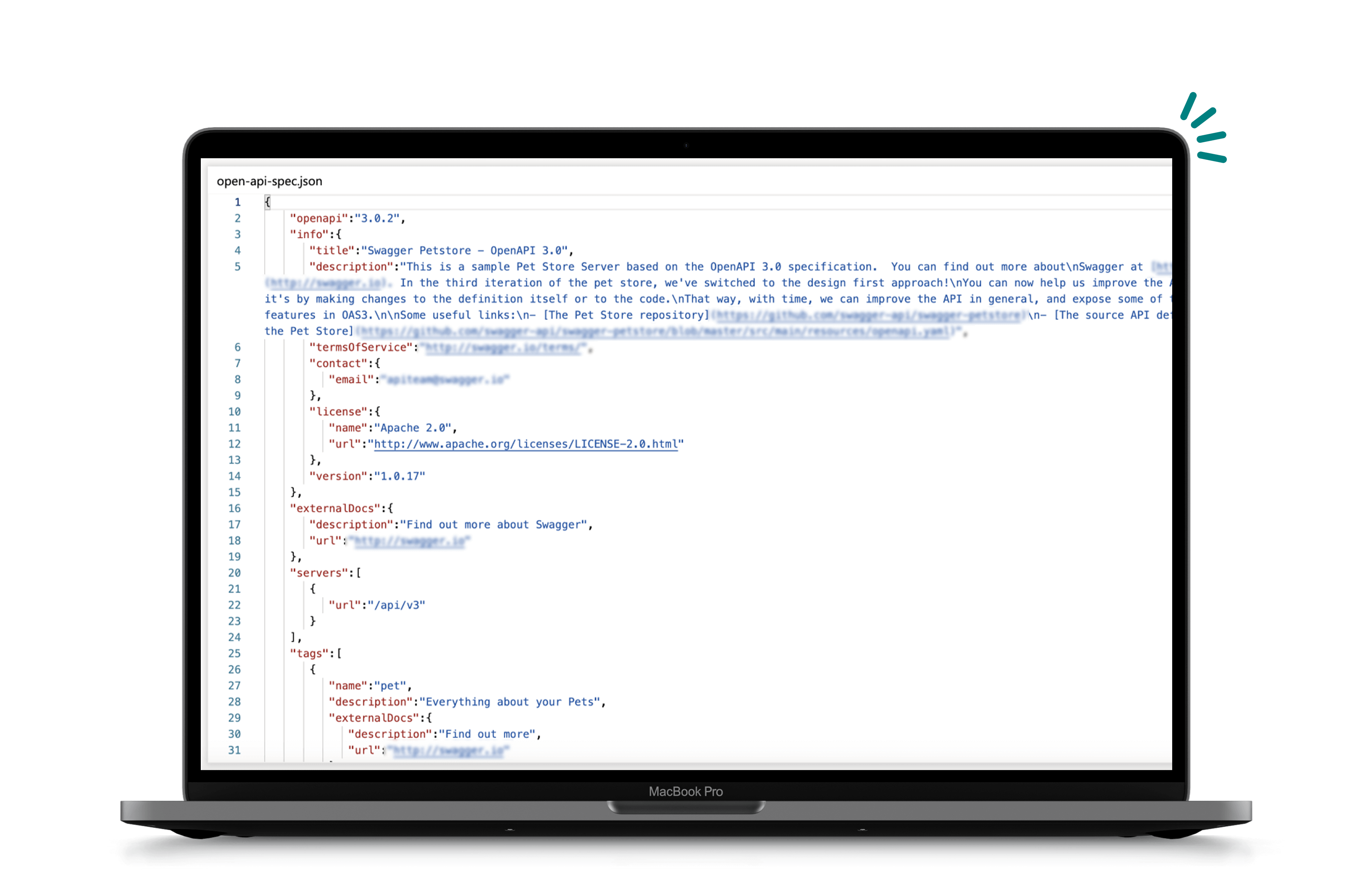This screenshot has width=1372, height=872.
Task: Click the "info" key on line 3
Action: pos(309,234)
